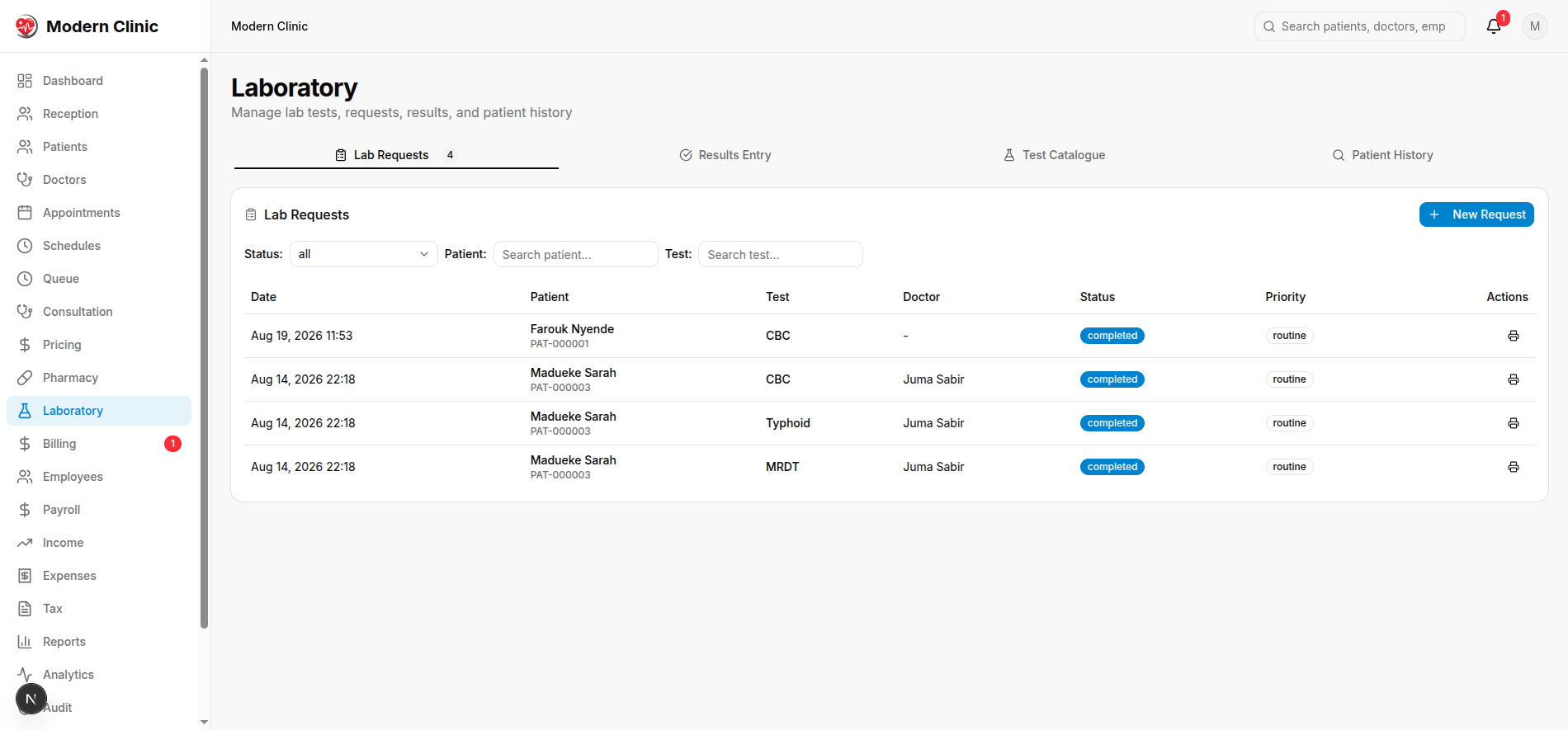Click the Status column header
This screenshot has height=730, width=1568.
[x=1098, y=297]
